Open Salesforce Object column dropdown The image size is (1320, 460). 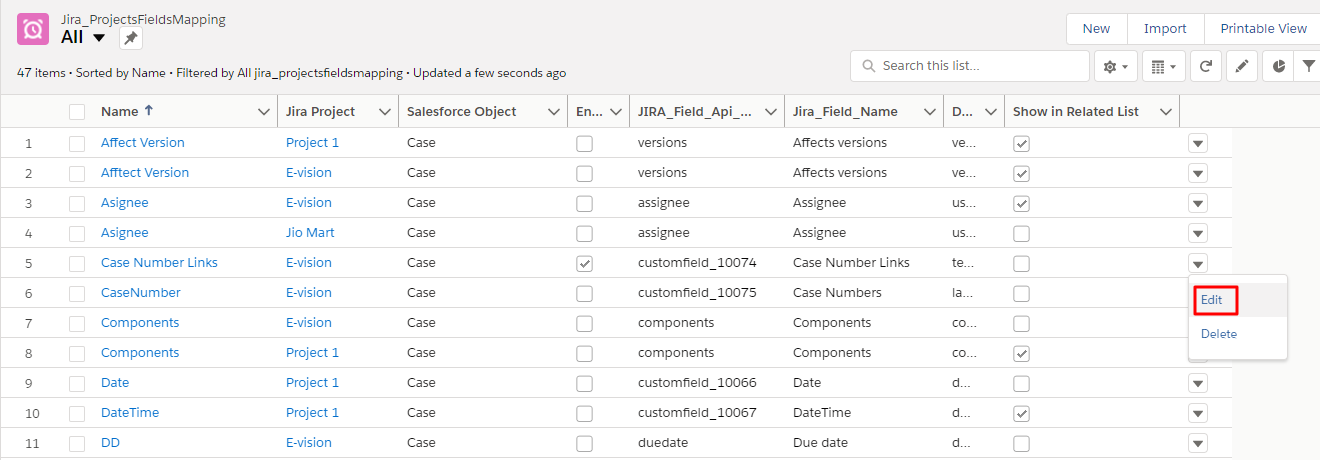pyautogui.click(x=554, y=112)
